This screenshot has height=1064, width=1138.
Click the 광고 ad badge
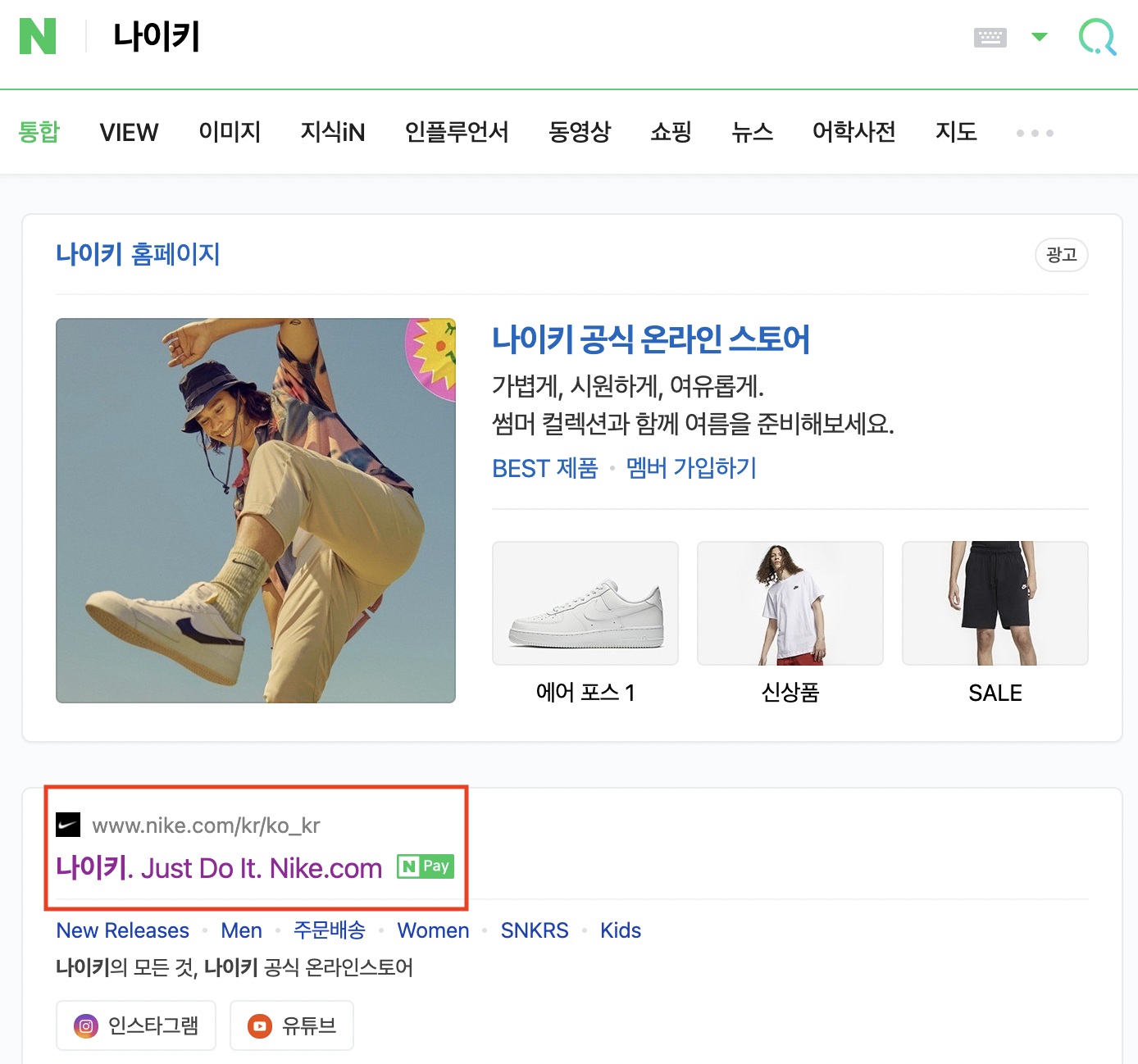point(1062,255)
